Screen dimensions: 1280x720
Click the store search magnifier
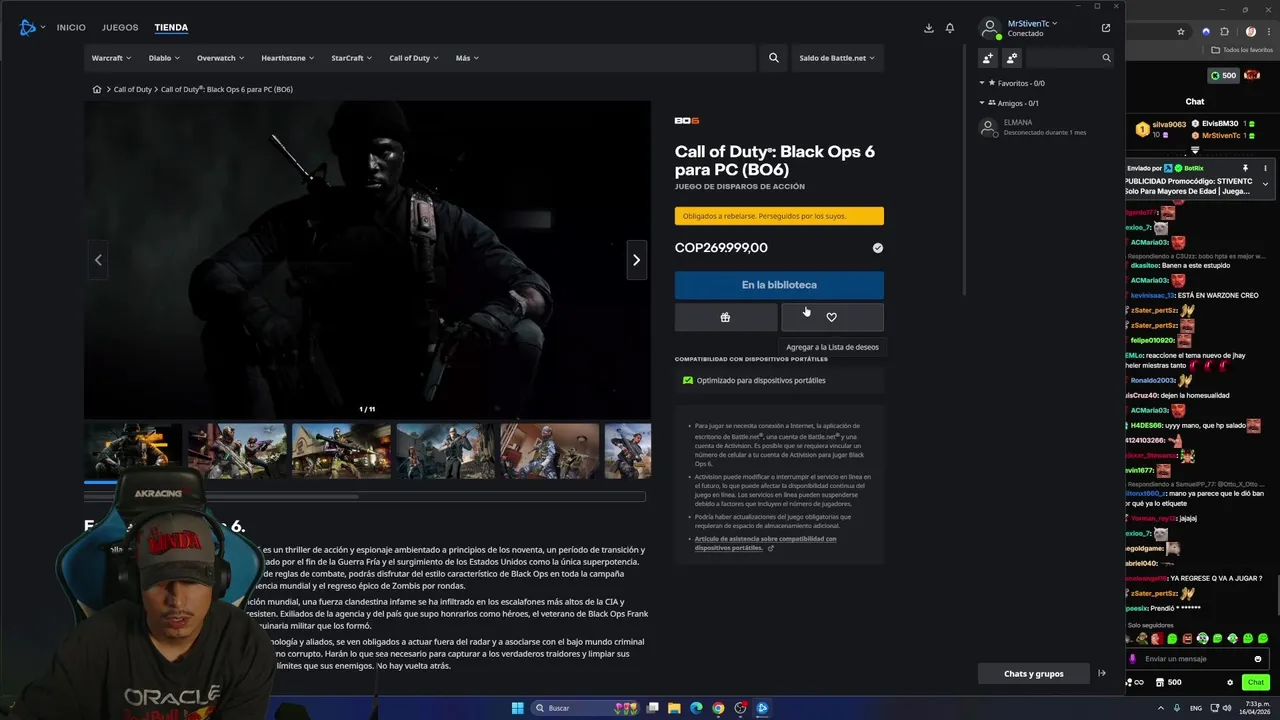773,58
